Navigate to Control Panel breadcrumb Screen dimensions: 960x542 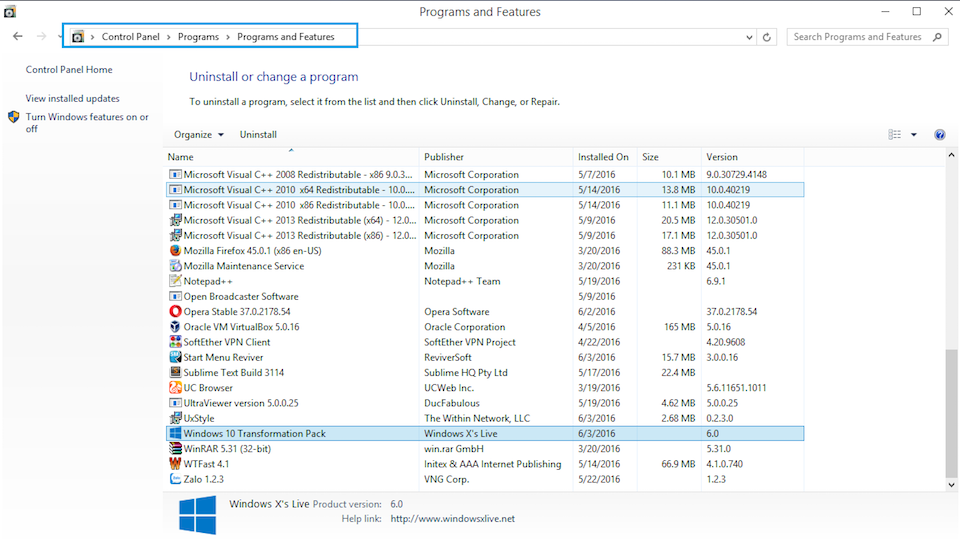pyautogui.click(x=130, y=37)
